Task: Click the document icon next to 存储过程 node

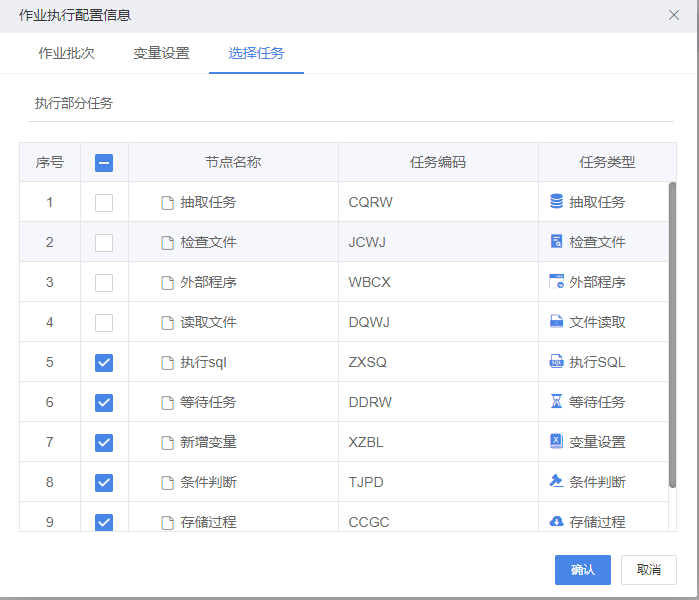Action: pos(168,522)
